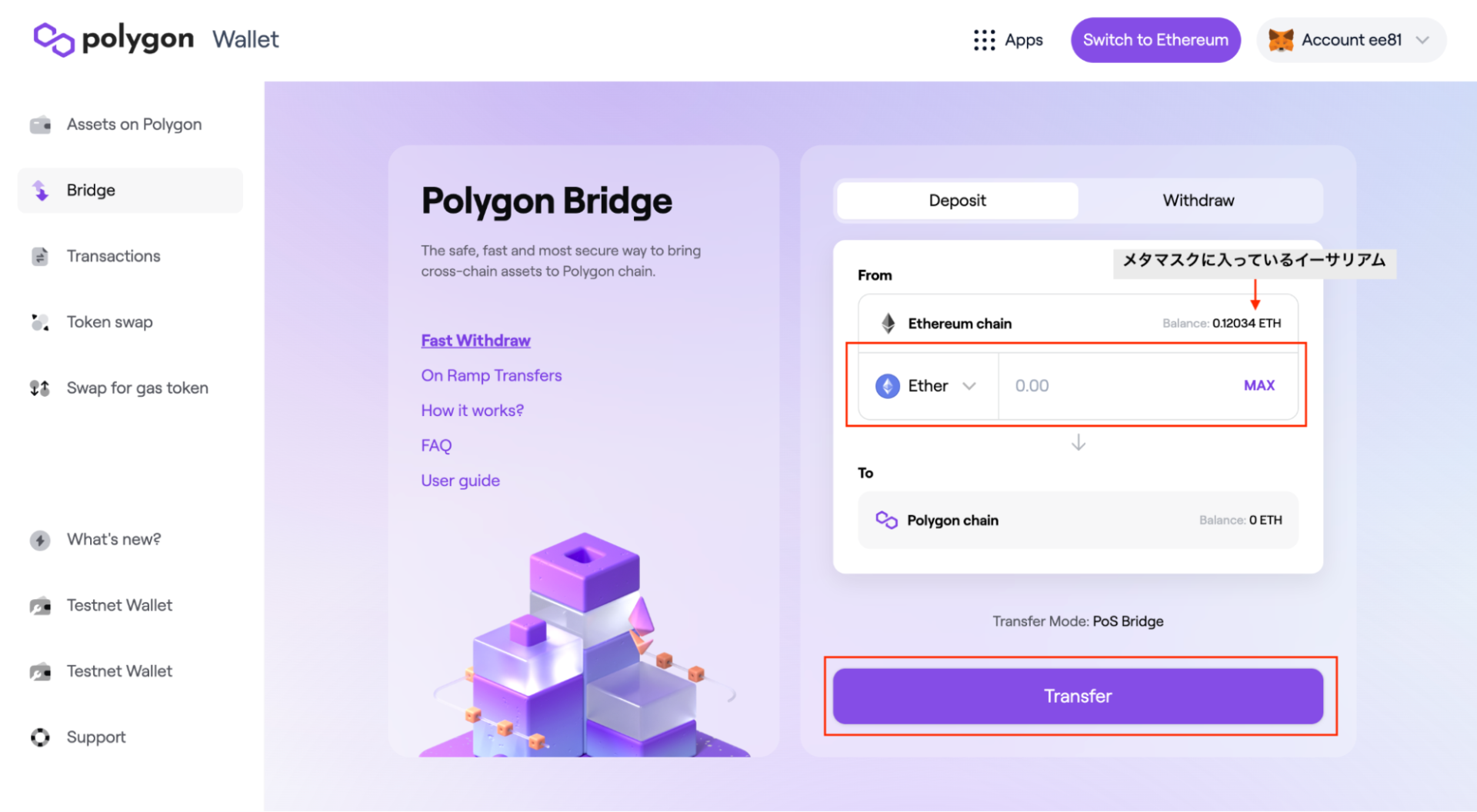Click Switch to Ethereum button

point(1155,40)
